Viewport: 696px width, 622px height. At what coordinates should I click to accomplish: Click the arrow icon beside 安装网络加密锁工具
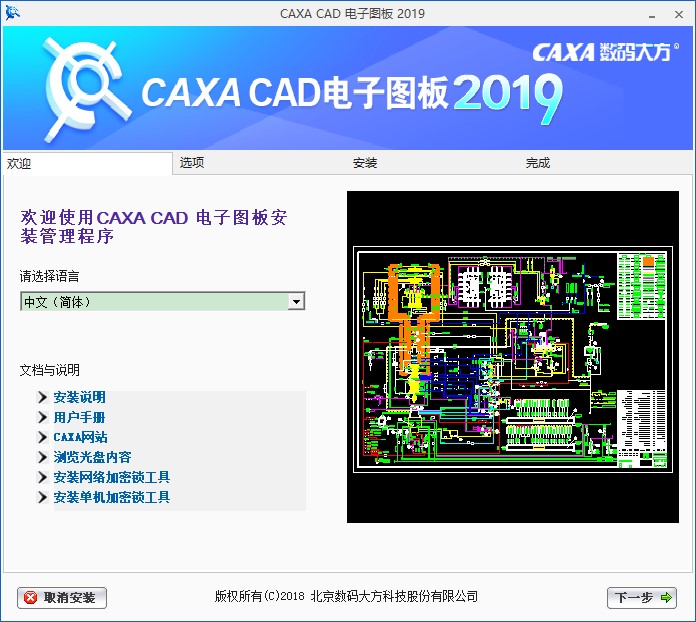pos(42,477)
